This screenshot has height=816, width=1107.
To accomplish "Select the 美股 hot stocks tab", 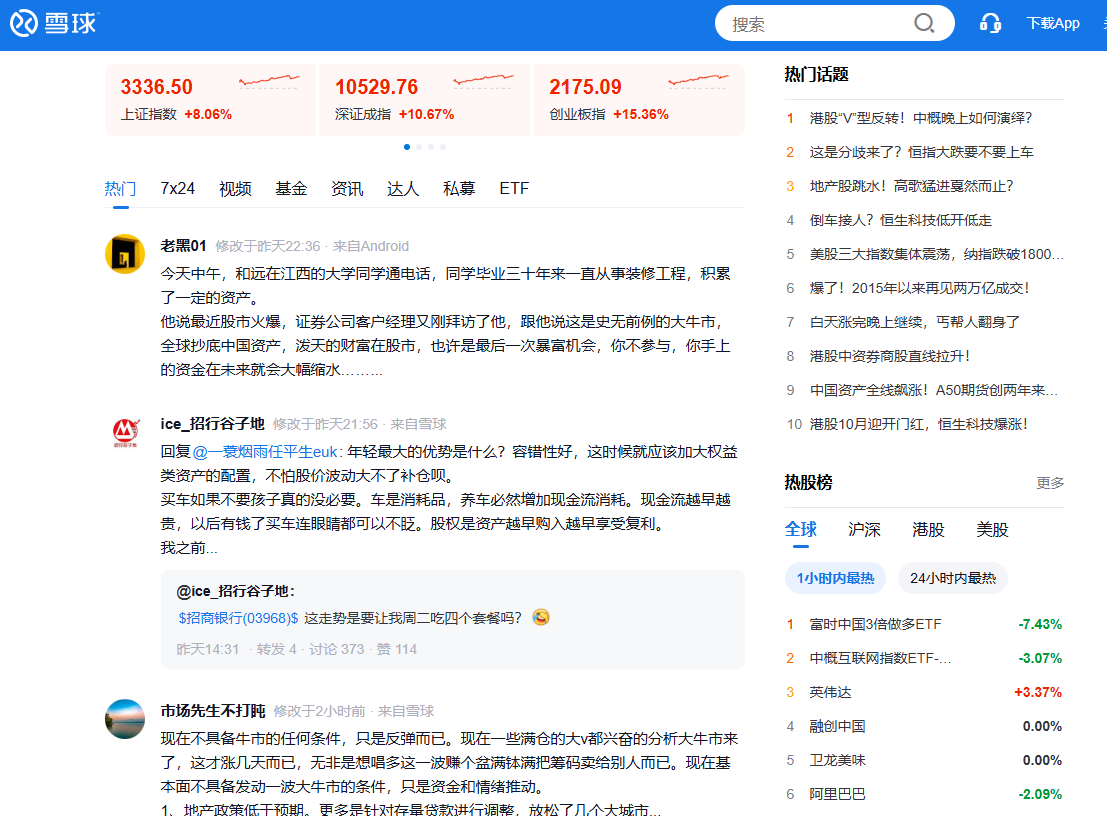I will pos(992,529).
